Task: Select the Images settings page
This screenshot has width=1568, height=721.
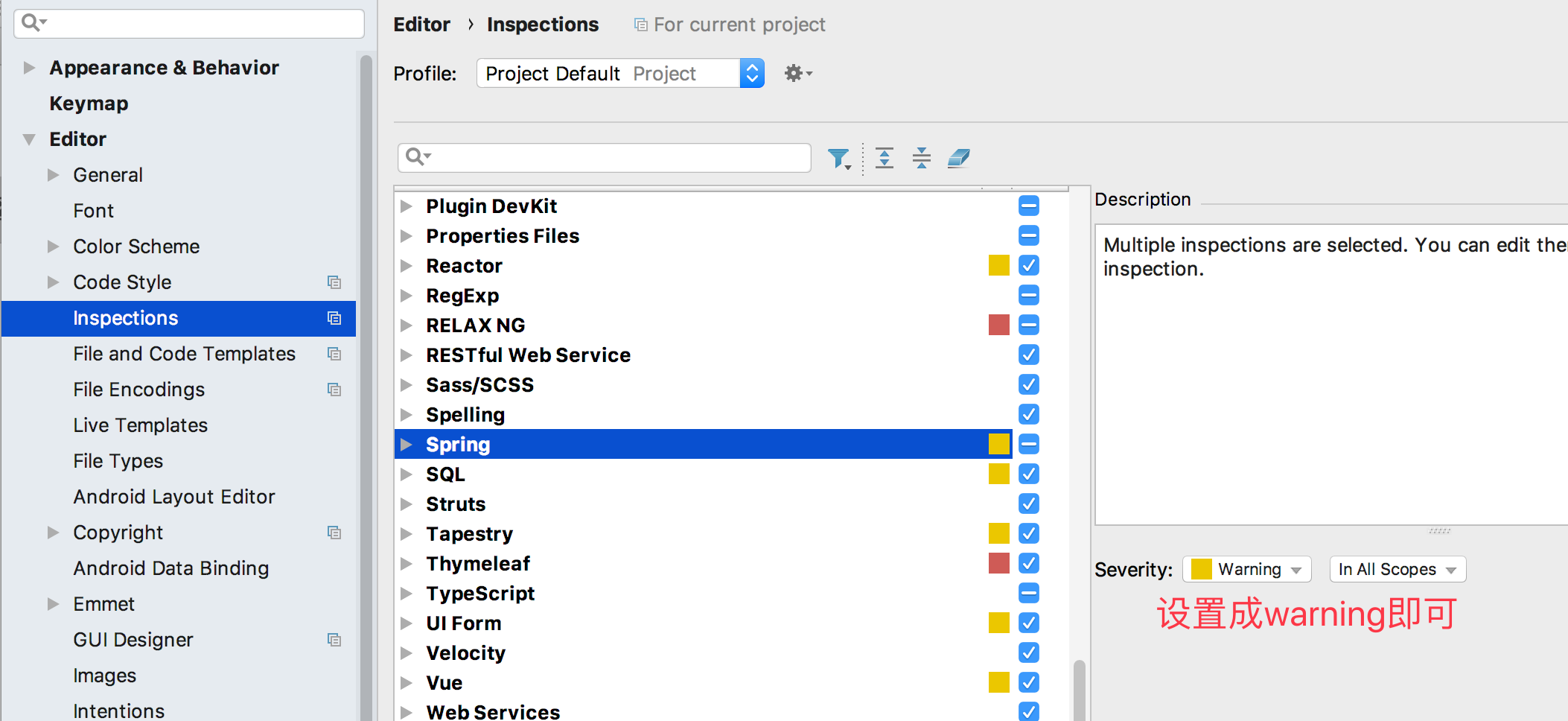Action: click(104, 676)
